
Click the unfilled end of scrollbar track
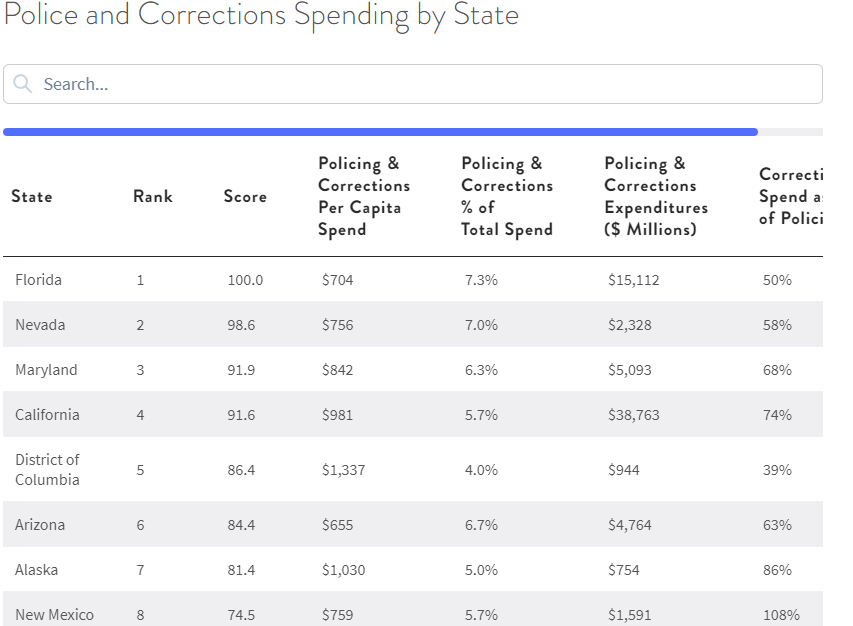[x=790, y=132]
